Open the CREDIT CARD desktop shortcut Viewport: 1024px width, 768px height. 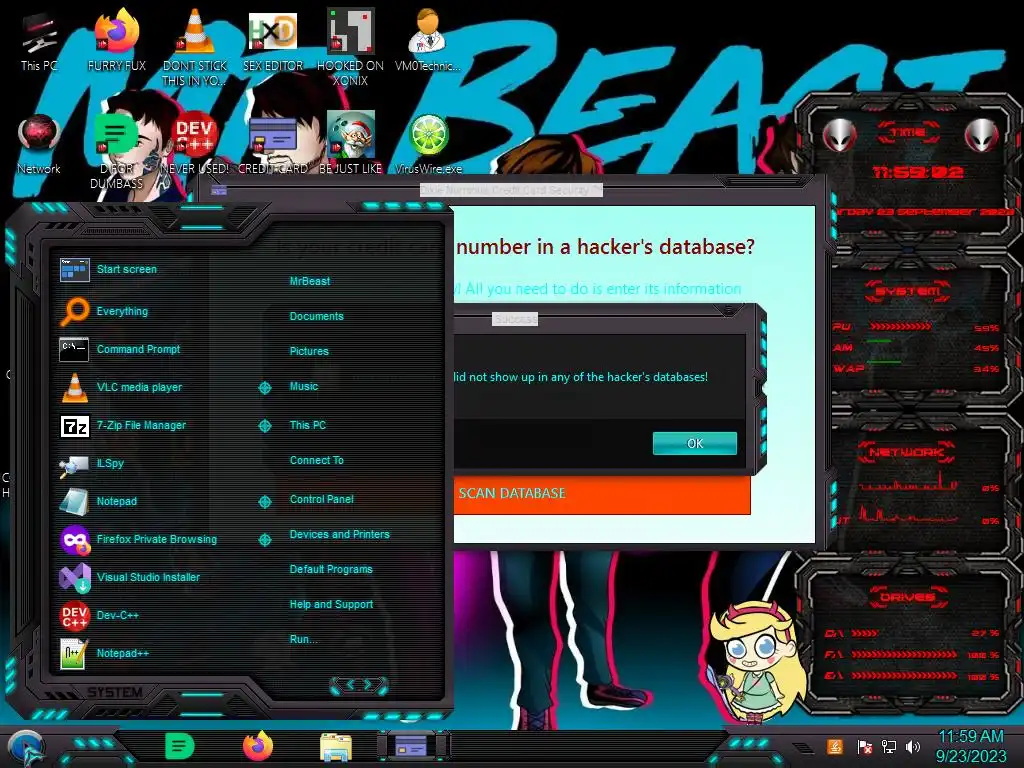pyautogui.click(x=273, y=145)
